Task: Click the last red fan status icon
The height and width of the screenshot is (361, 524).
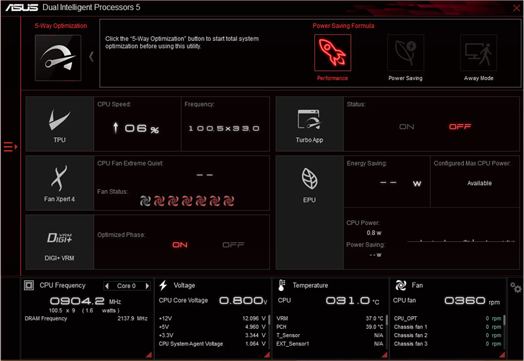Action: click(229, 201)
